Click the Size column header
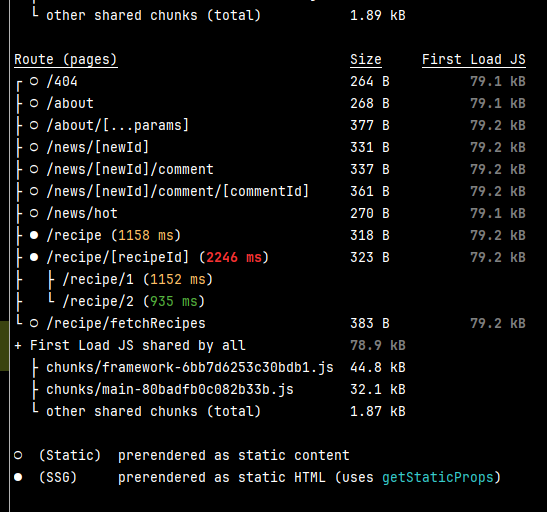547x512 pixels. pyautogui.click(x=366, y=60)
